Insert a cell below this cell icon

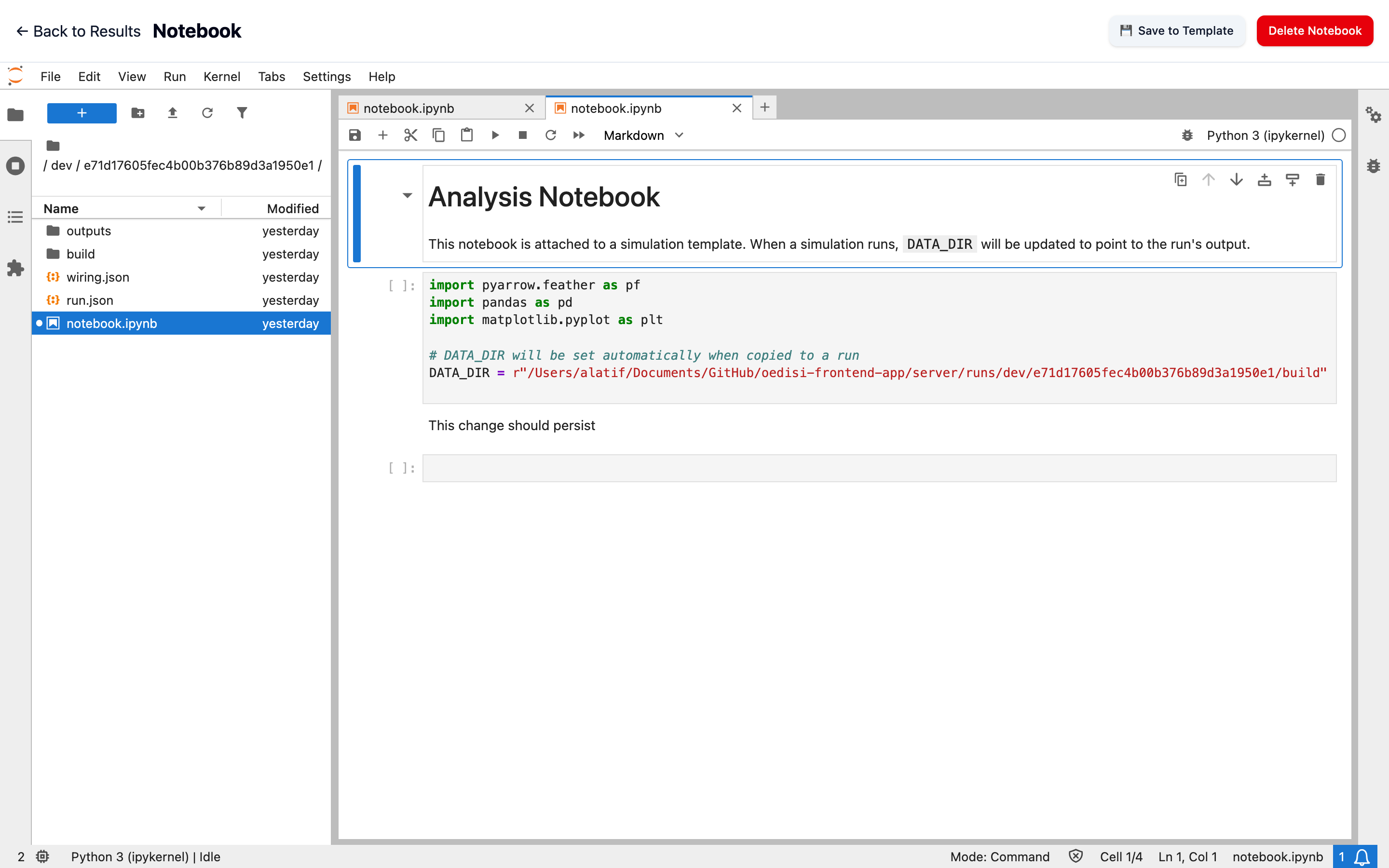point(1292,180)
